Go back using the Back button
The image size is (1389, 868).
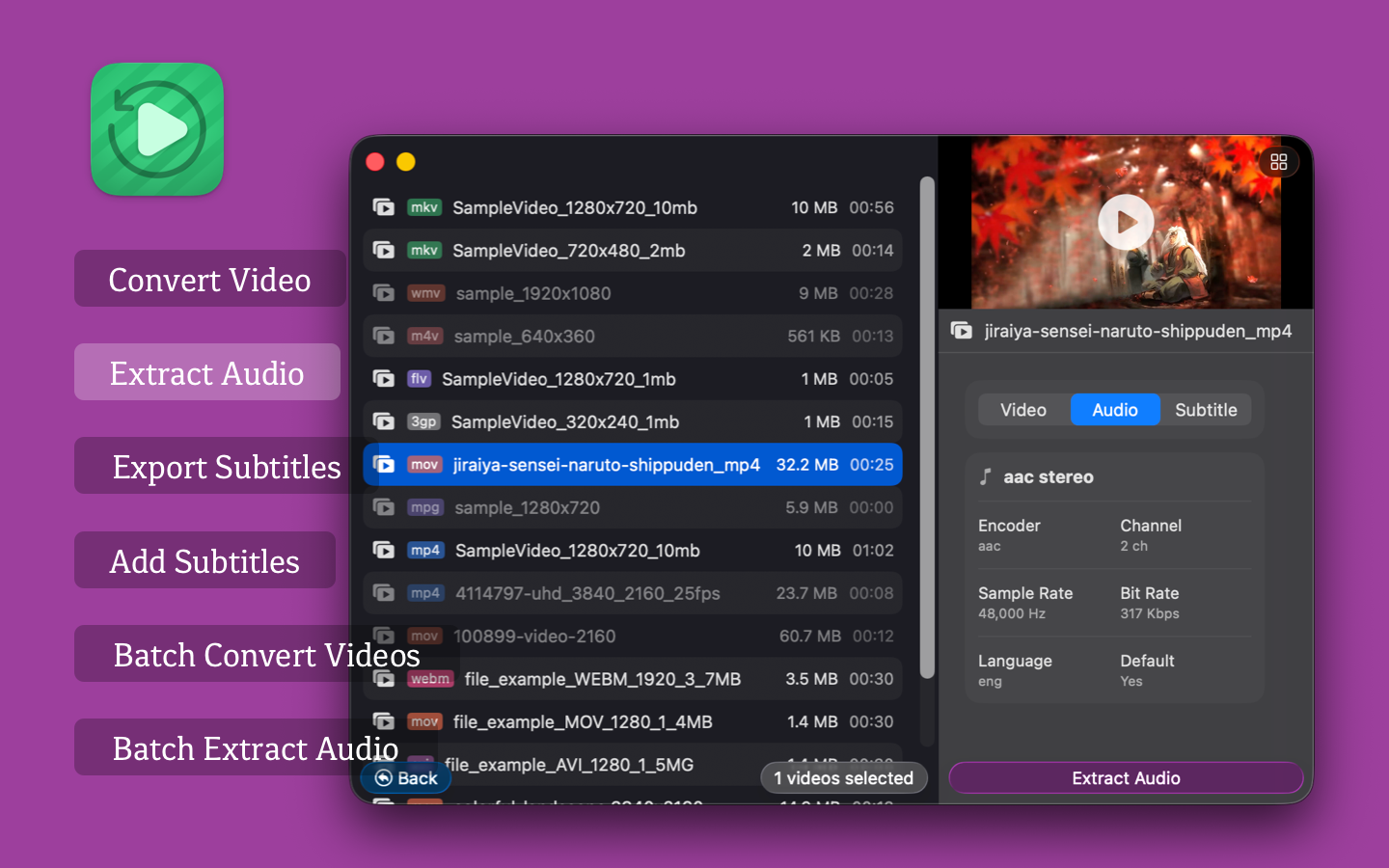(x=406, y=778)
